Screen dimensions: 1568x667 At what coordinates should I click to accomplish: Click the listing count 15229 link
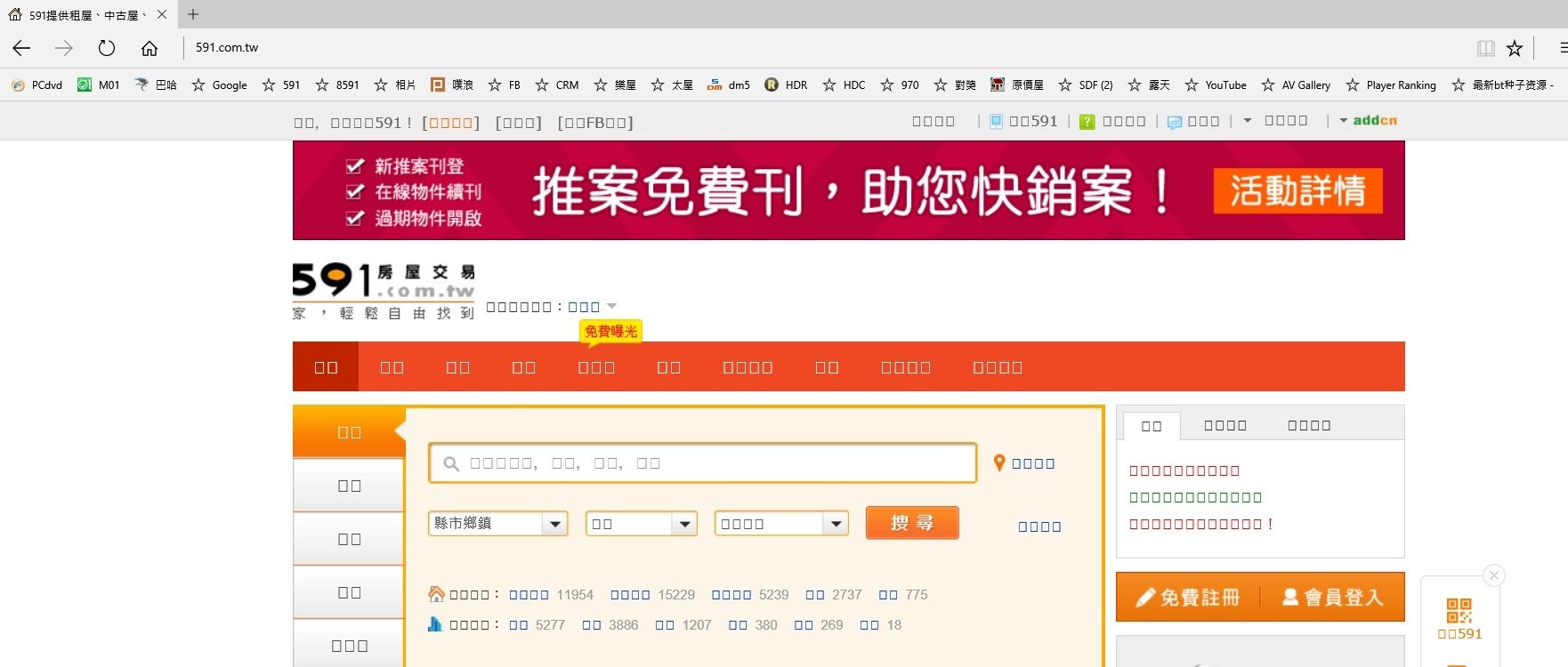tap(676, 595)
